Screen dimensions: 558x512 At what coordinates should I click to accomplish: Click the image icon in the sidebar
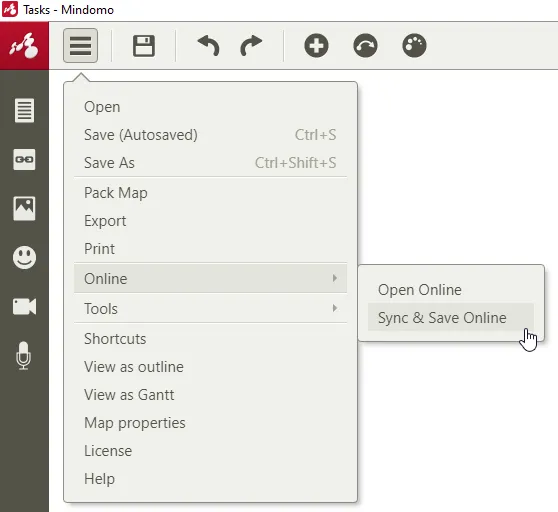pyautogui.click(x=24, y=209)
